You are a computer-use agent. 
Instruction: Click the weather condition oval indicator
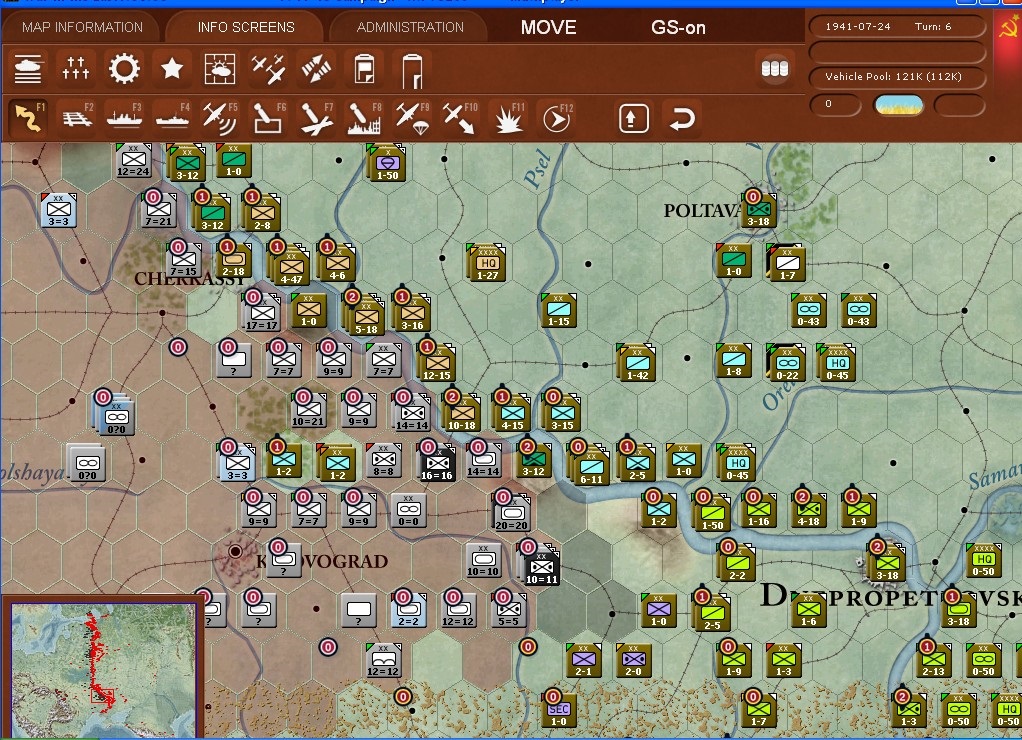899,104
